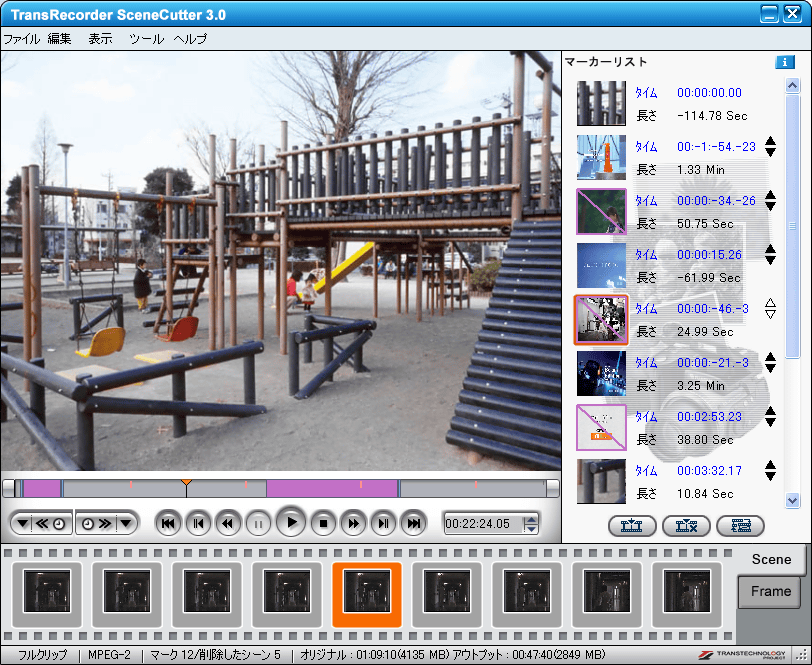Viewport: 812px width, 665px height.
Task: Select the marker thumbnail at 00:00:00.00
Action: (x=601, y=104)
